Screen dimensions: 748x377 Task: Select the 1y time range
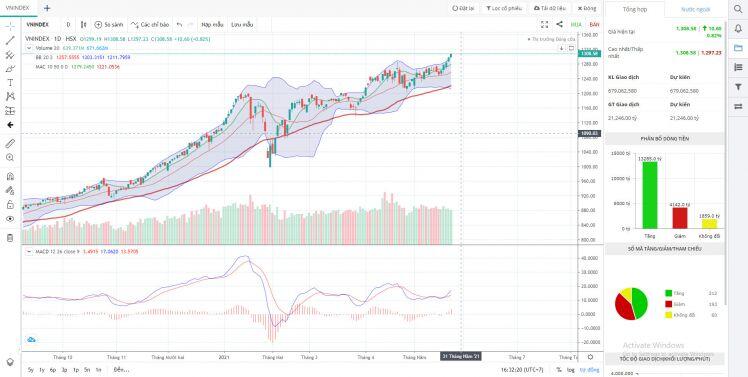click(42, 370)
